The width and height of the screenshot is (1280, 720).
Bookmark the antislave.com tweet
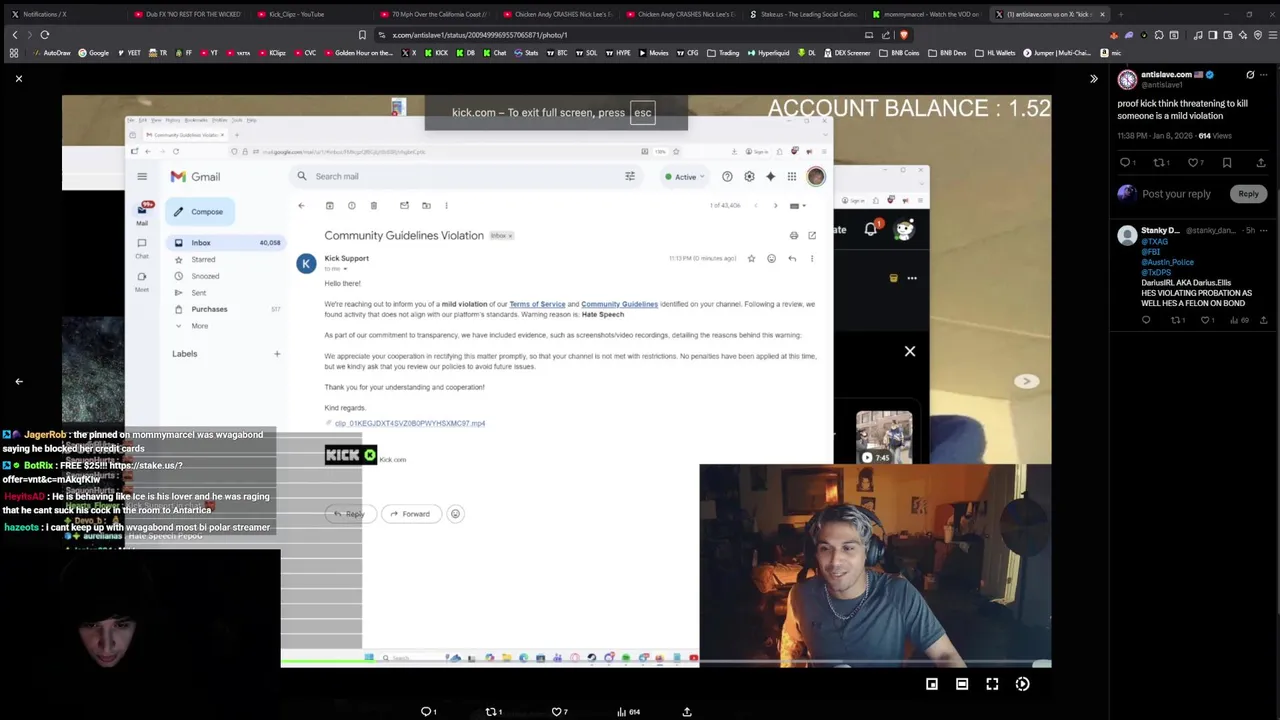coord(1227,162)
